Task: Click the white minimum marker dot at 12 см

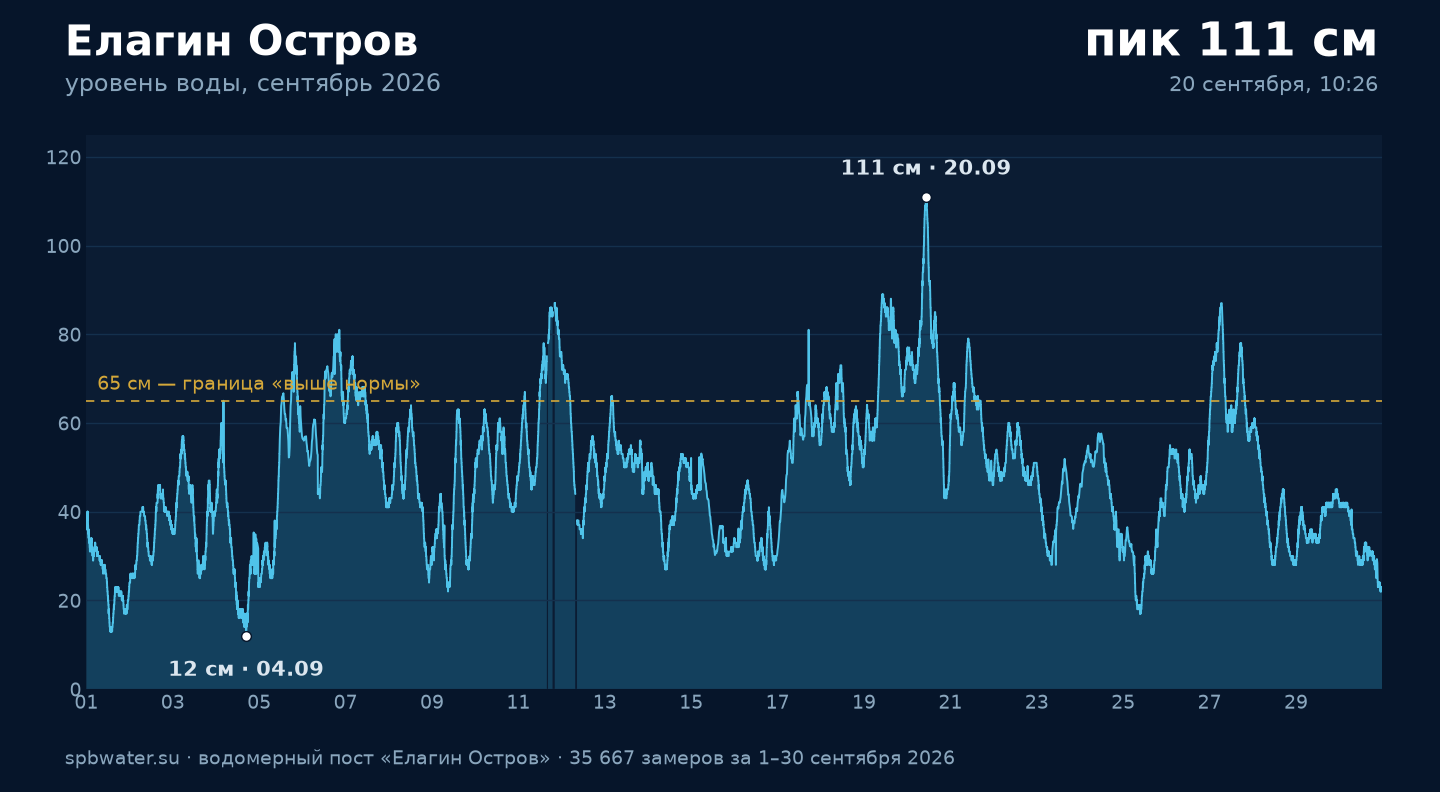Action: [246, 636]
